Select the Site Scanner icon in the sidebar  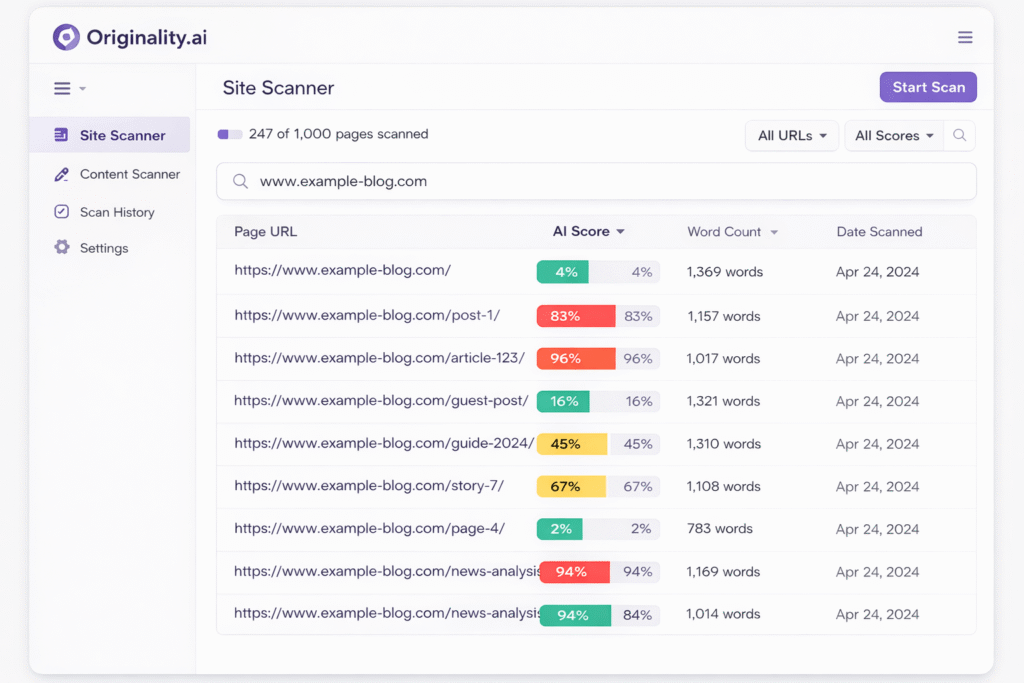[62, 136]
